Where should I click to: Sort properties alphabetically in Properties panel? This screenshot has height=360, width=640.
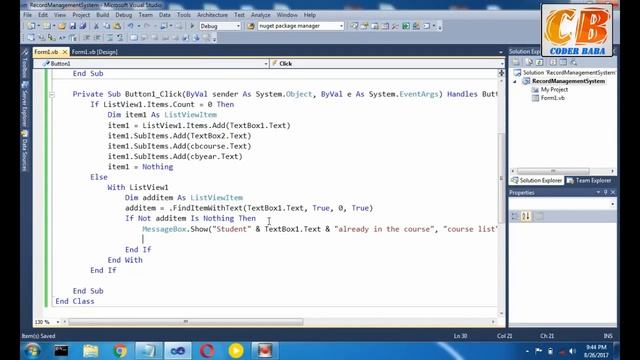coord(526,216)
